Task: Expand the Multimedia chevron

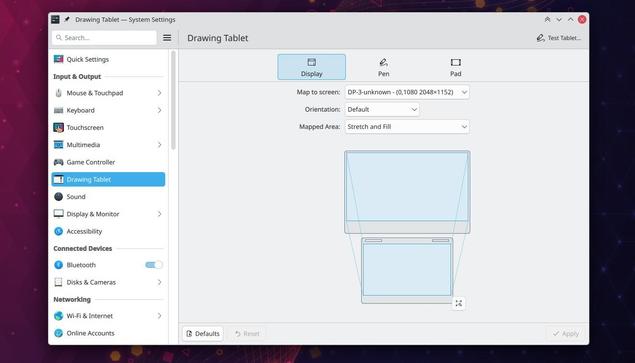Action: pyautogui.click(x=160, y=145)
